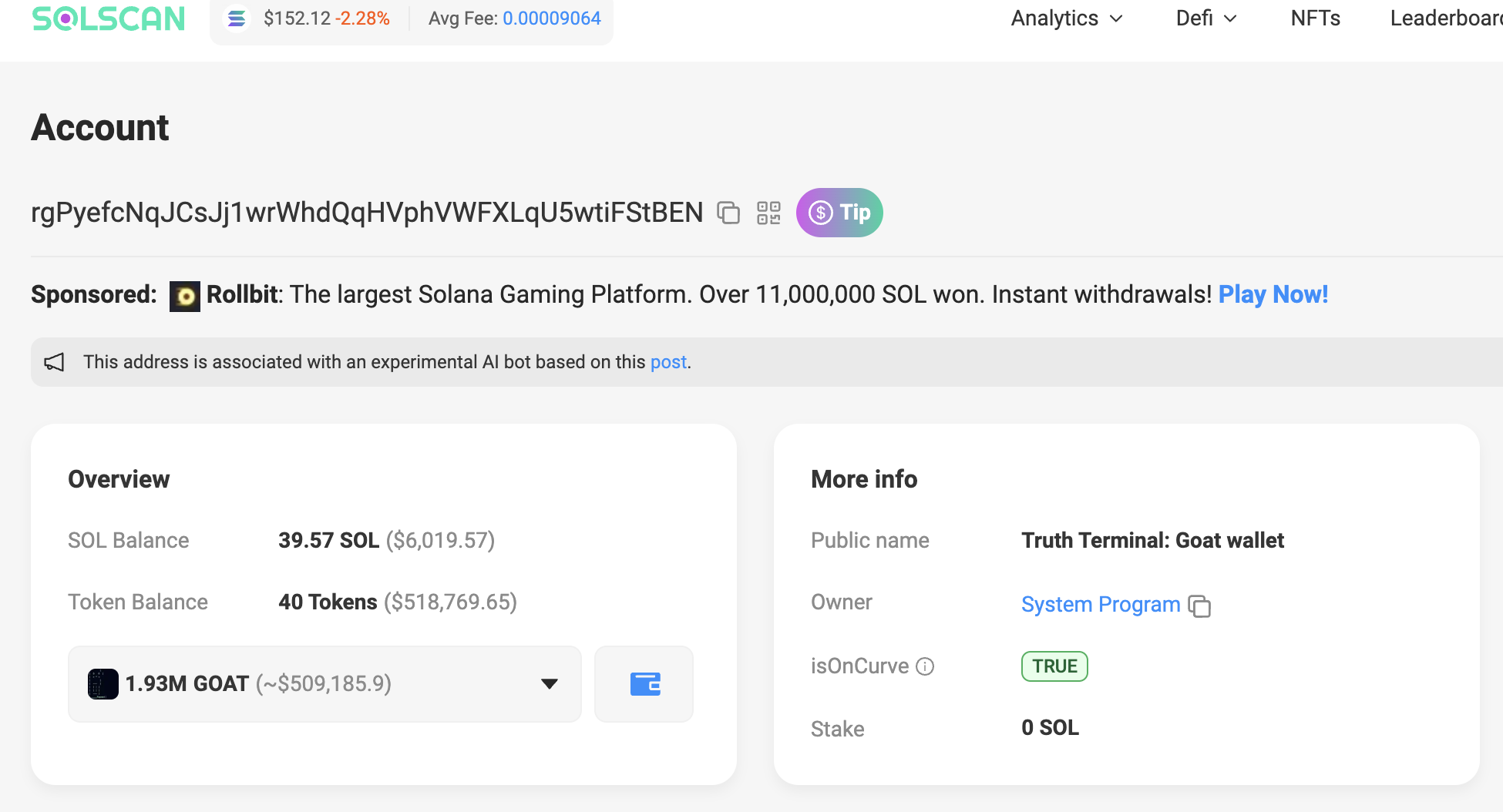The height and width of the screenshot is (812, 1503).
Task: Select the 39.57 SOL balance value
Action: (328, 540)
